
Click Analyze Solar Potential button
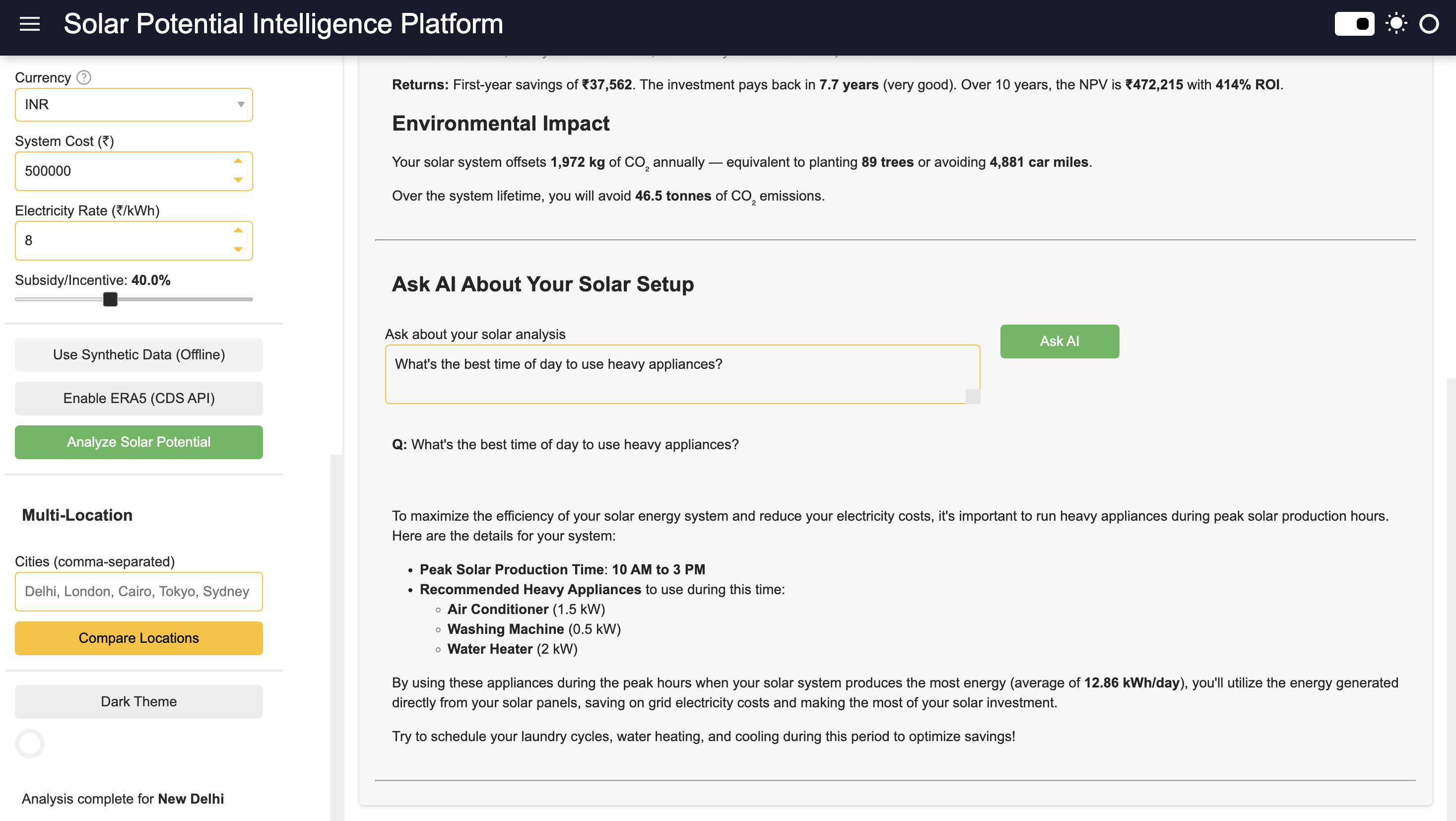(138, 442)
